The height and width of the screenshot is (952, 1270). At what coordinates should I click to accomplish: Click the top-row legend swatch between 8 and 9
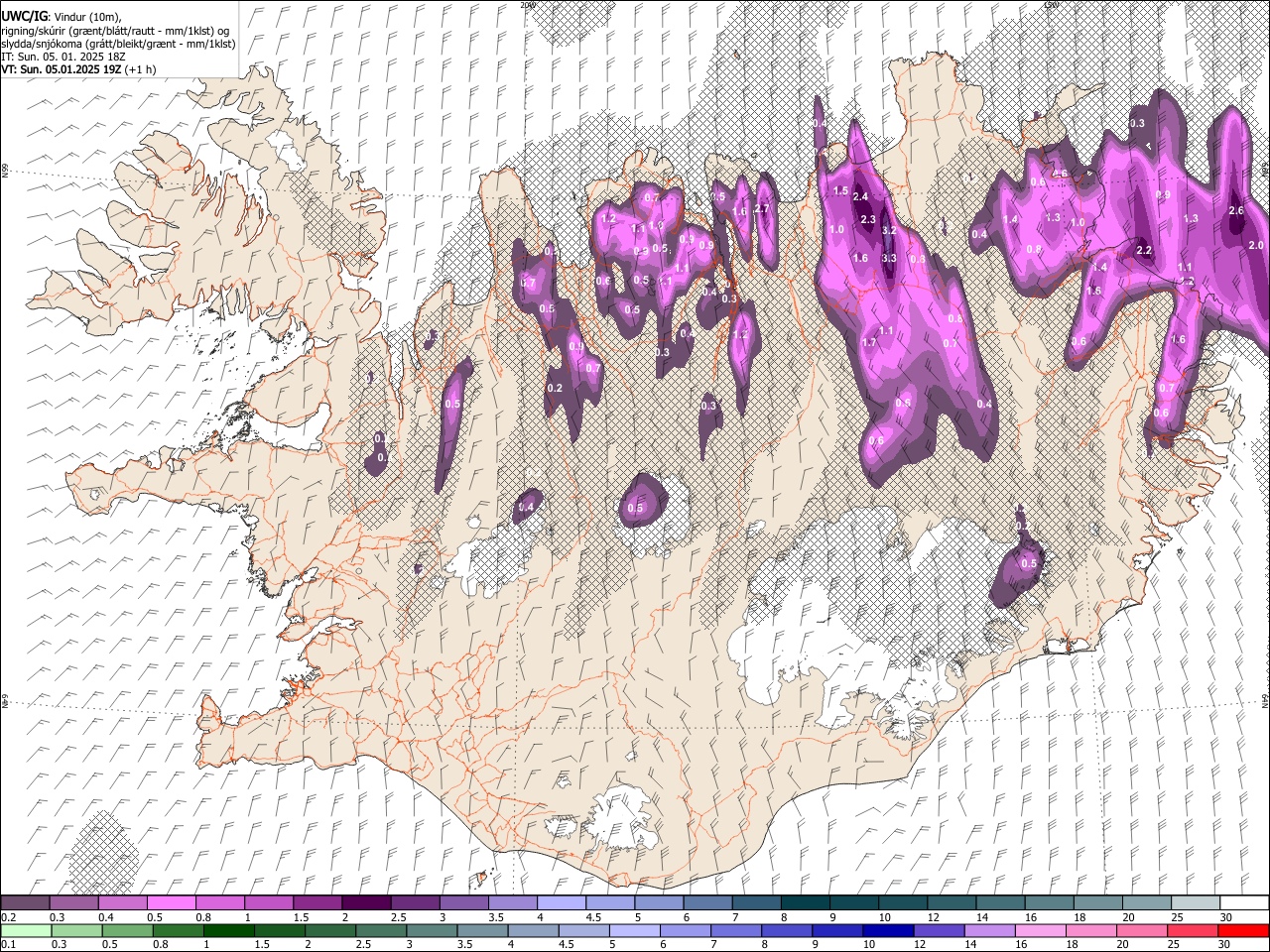coord(806,903)
